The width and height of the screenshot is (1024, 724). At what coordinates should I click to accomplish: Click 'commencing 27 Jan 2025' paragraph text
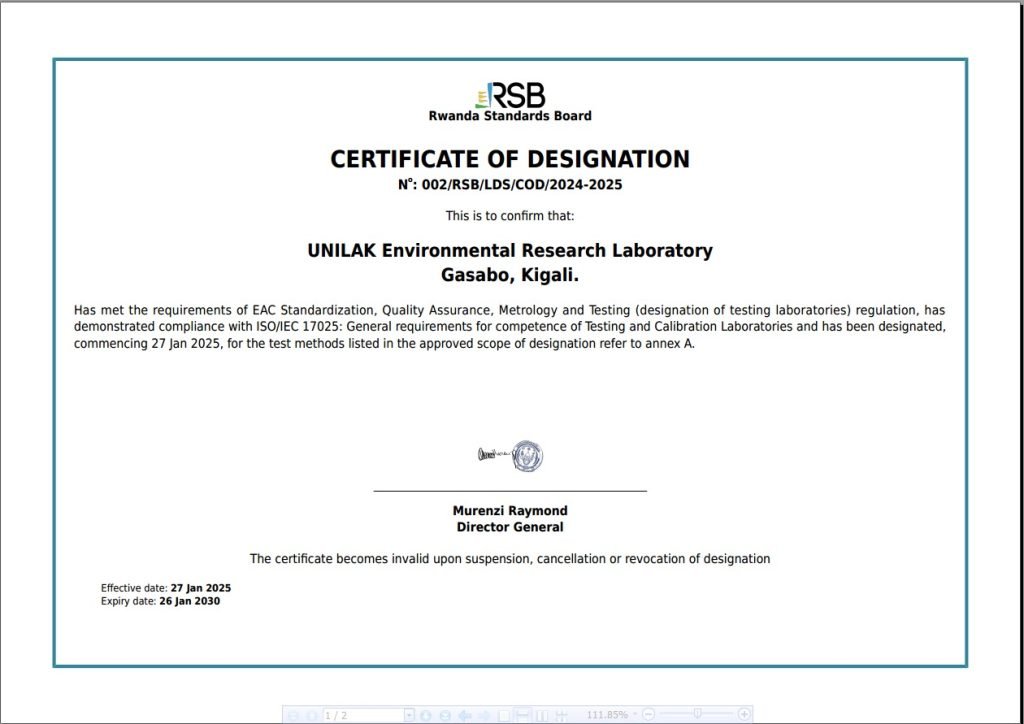pos(148,343)
